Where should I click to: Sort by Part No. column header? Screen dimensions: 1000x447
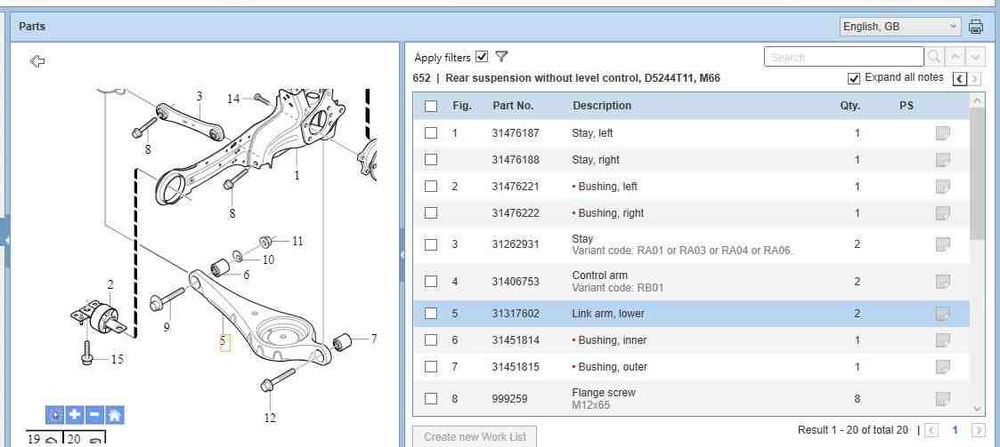coord(512,106)
